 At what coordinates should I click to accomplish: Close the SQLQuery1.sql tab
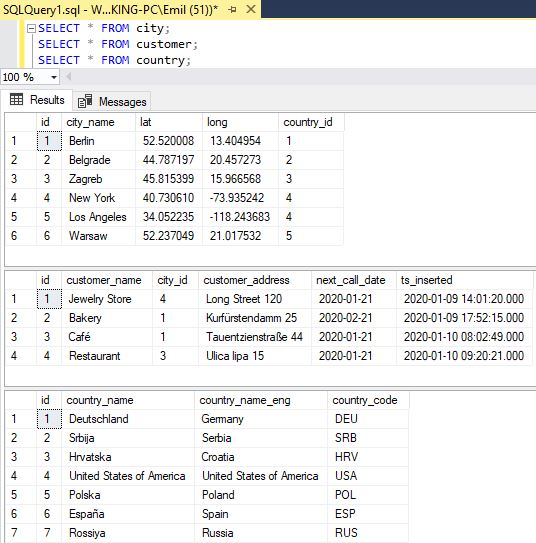251,9
